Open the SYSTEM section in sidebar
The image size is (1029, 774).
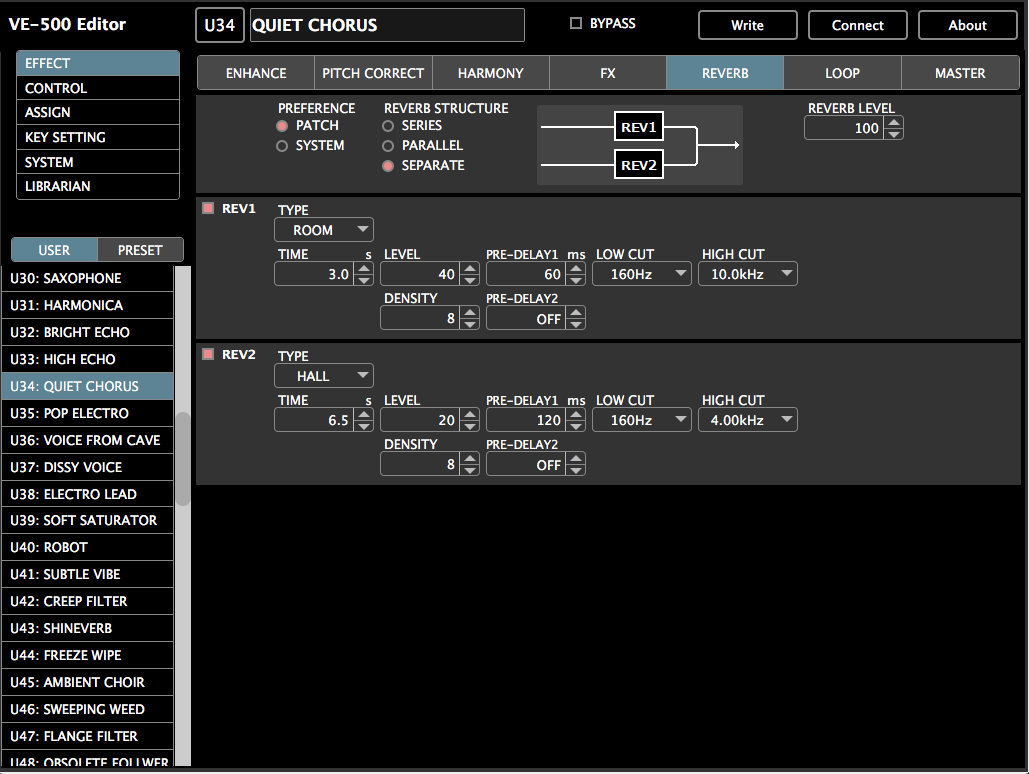(98, 162)
